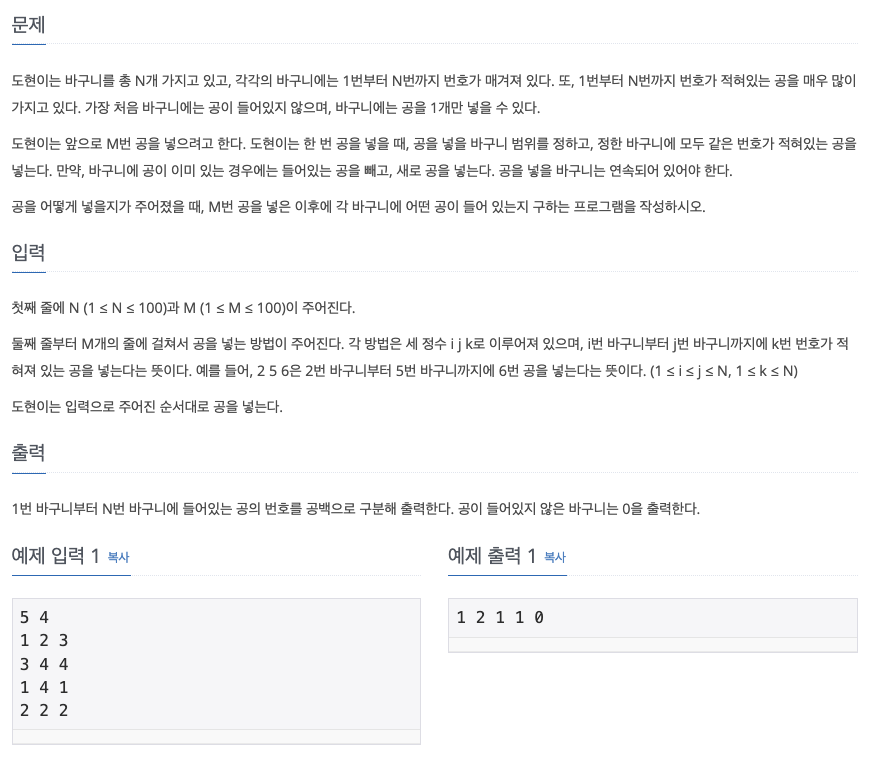Viewport: 880px width, 759px height.
Task: Select the sample output box showing 1 2 1 1 0
Action: pyautogui.click(x=652, y=620)
